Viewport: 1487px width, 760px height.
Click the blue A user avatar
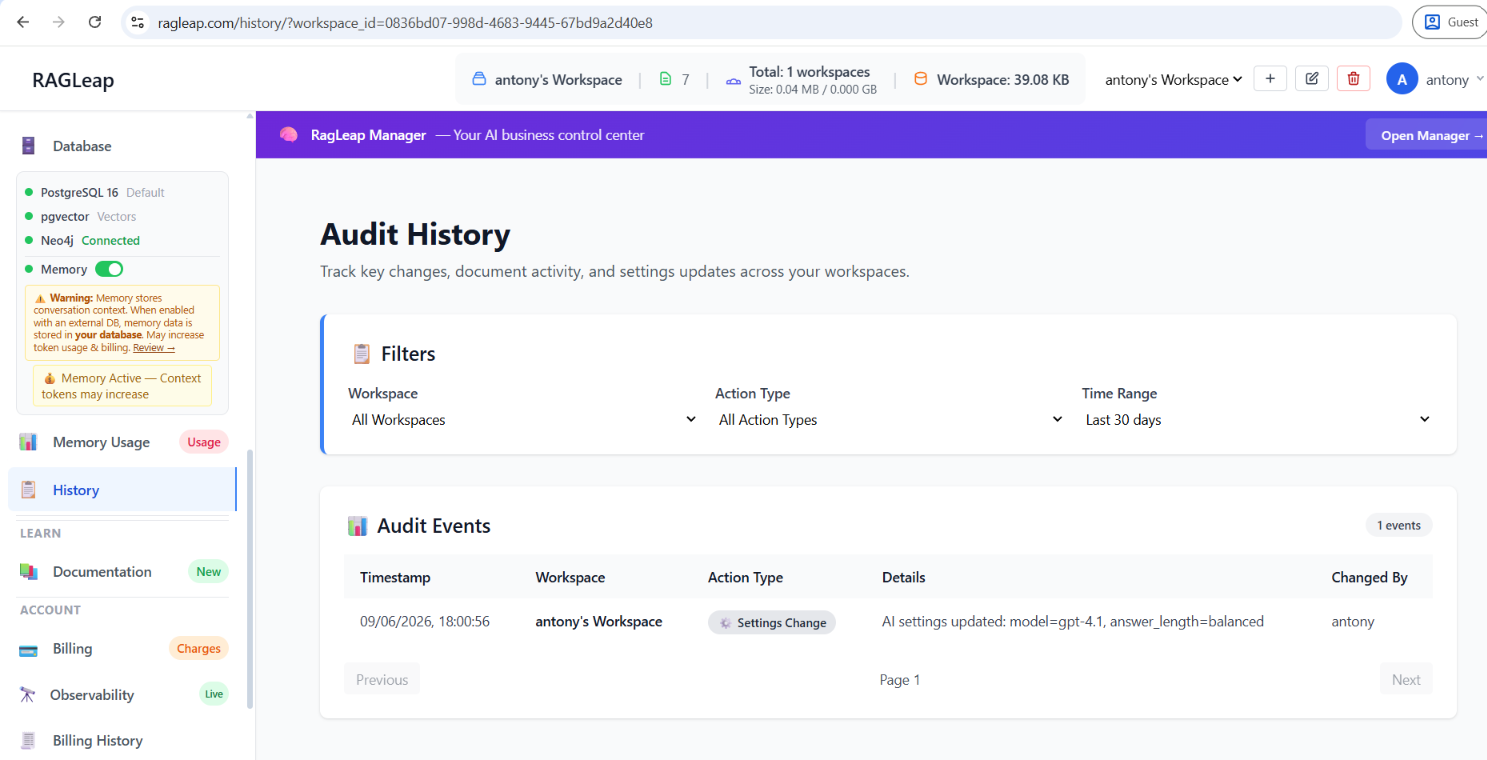coord(1402,79)
